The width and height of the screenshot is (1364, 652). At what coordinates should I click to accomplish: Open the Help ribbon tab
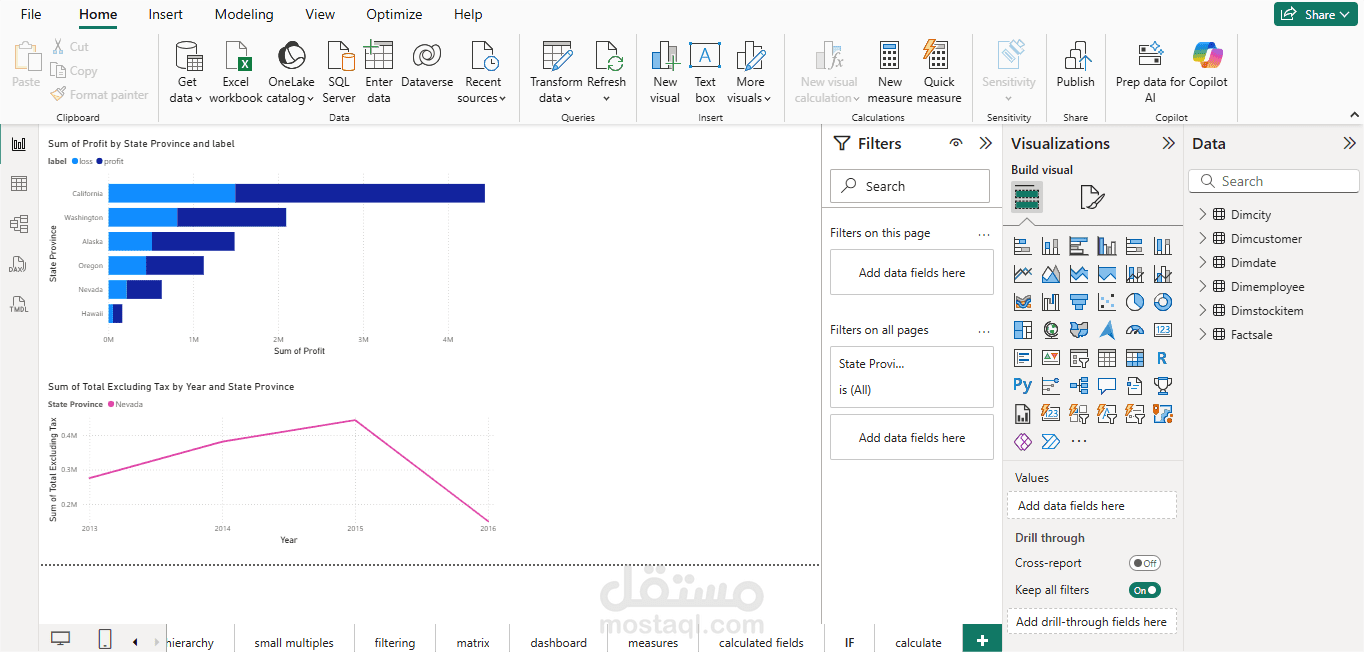pyautogui.click(x=468, y=14)
